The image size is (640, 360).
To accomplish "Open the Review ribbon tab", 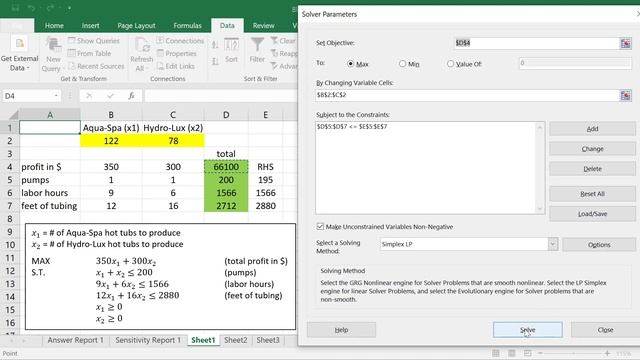I will tap(263, 25).
